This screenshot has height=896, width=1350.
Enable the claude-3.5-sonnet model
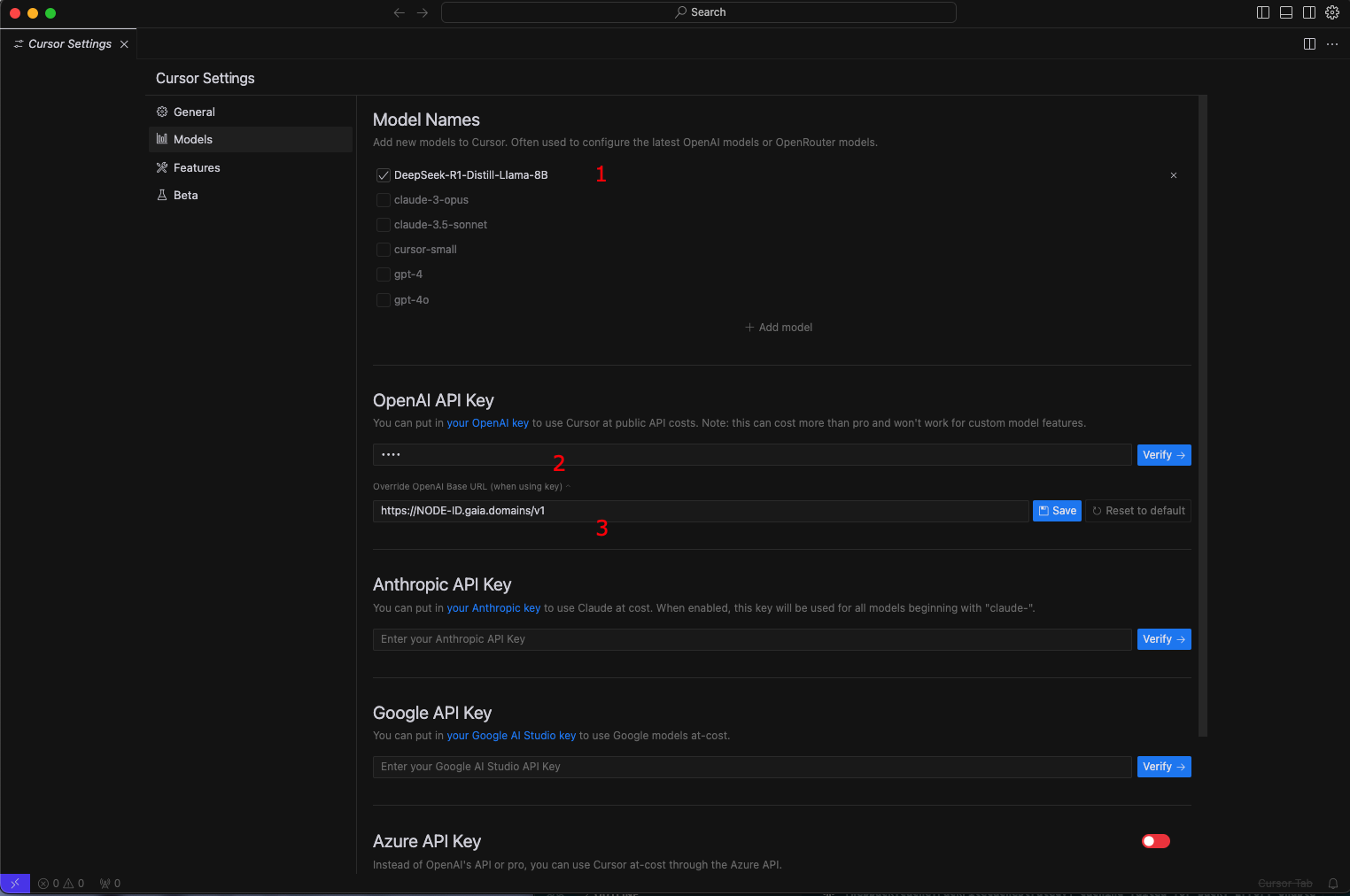384,225
